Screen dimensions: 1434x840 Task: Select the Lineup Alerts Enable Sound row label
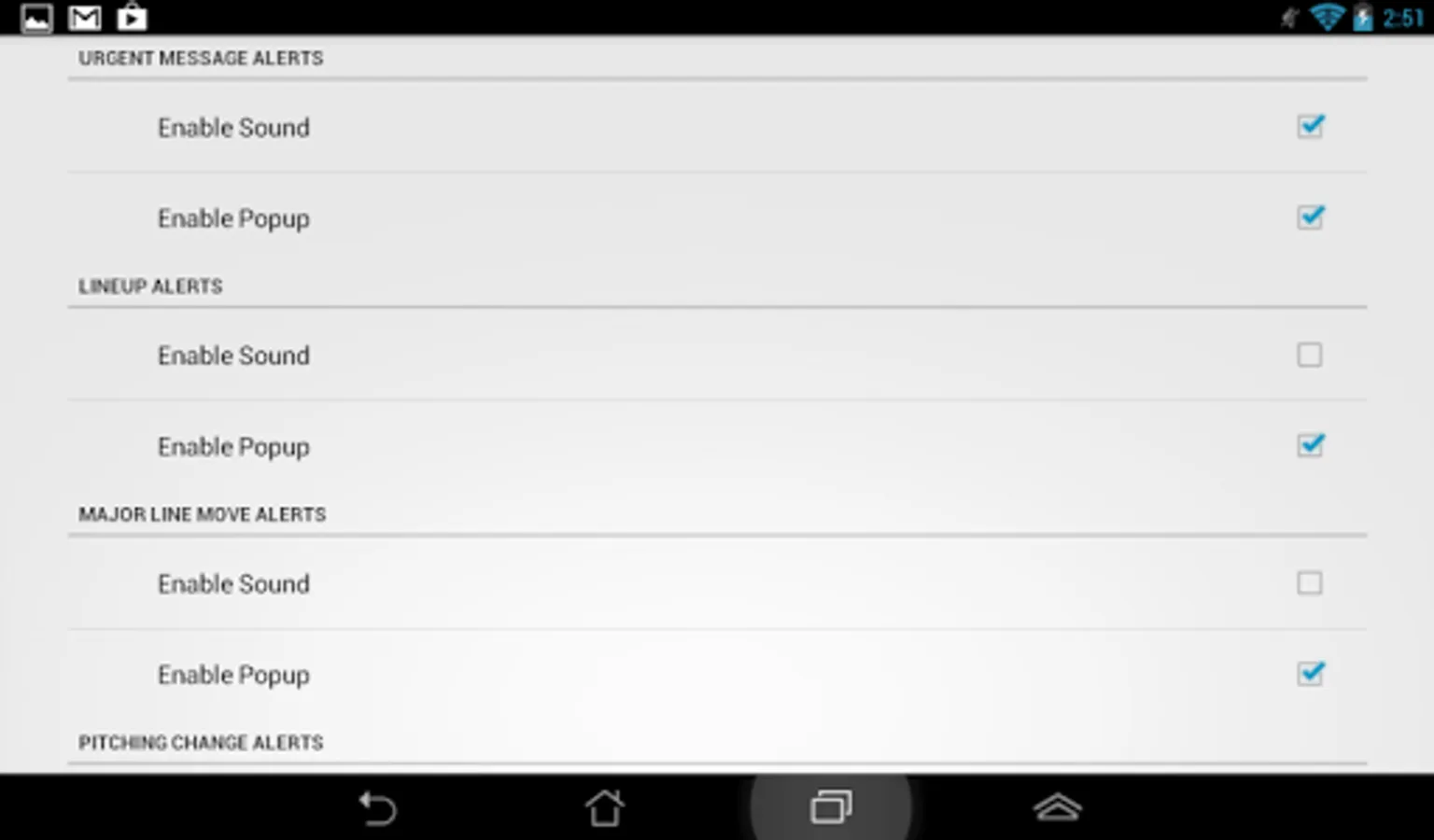pyautogui.click(x=233, y=356)
